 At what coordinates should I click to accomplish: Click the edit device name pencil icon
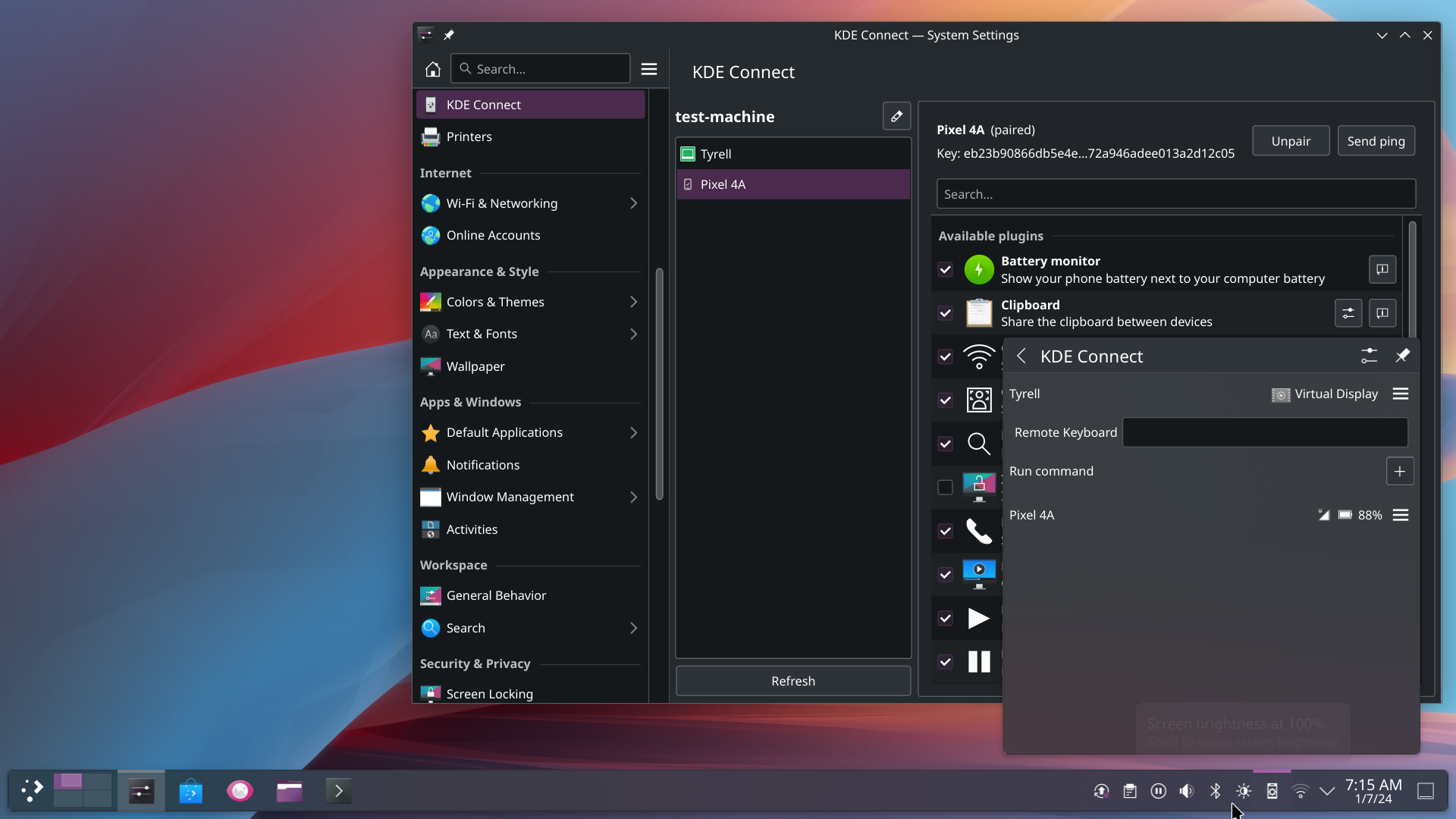[x=896, y=116]
